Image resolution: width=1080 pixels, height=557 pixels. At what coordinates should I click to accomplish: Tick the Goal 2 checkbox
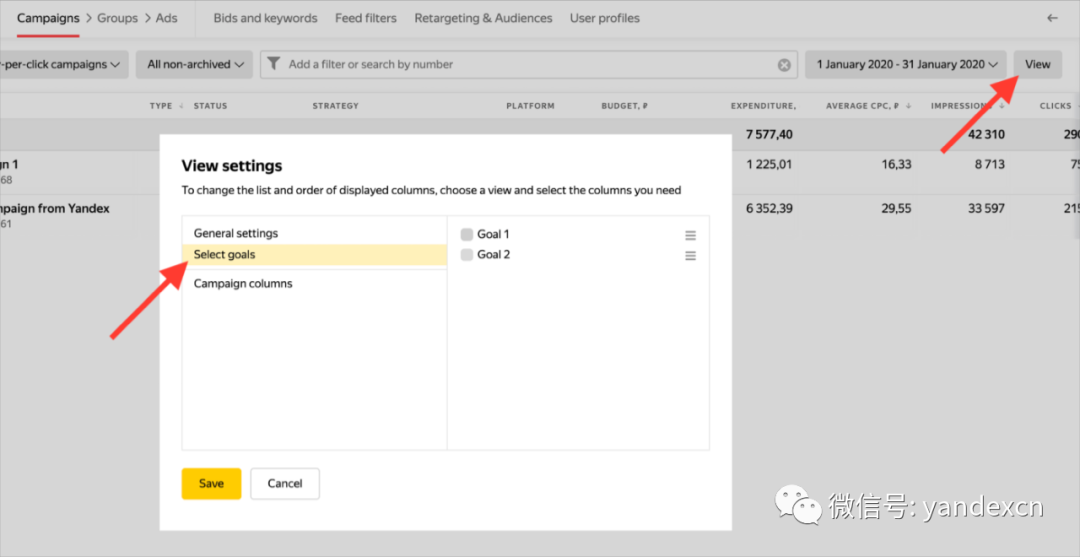(x=467, y=255)
